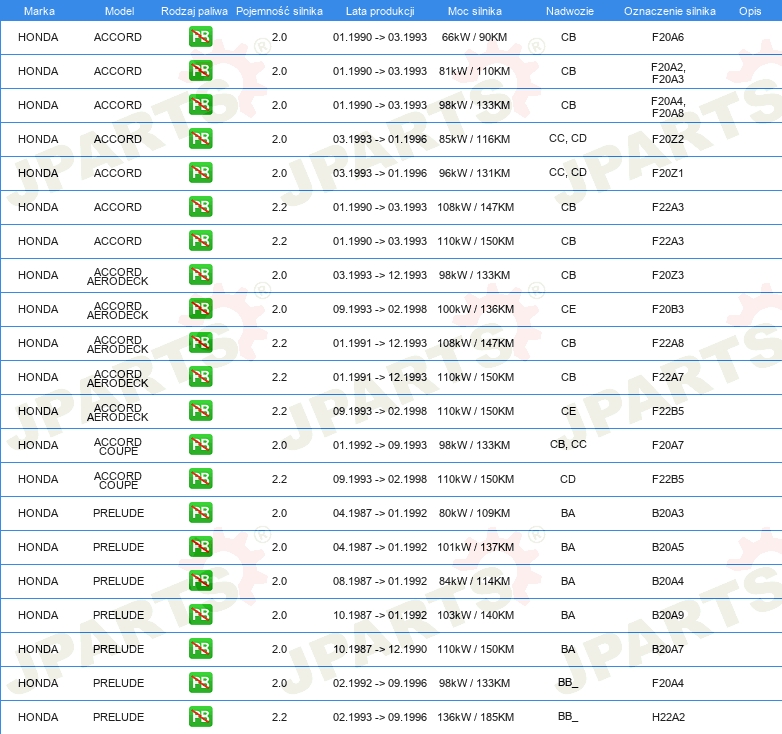Image resolution: width=782 pixels, height=734 pixels.
Task: Click the Moc silnika column header
Action: (474, 11)
